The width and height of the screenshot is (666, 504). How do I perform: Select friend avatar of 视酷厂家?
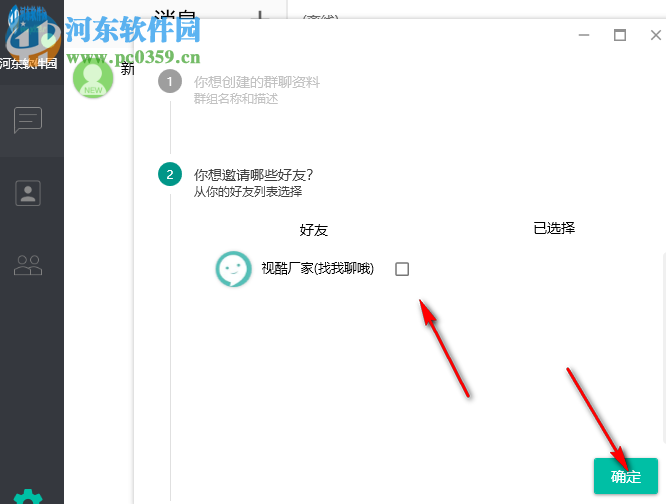[234, 269]
